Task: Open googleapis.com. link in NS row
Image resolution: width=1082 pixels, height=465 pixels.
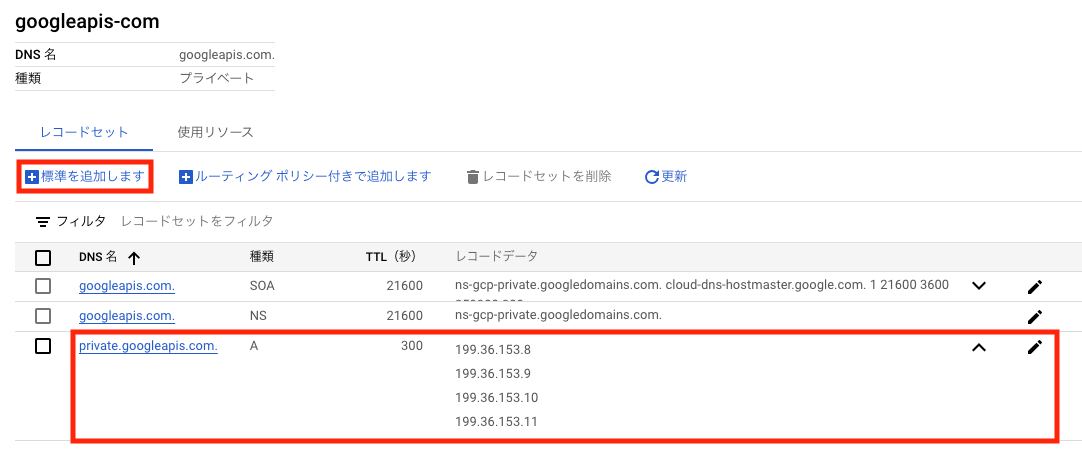Action: point(127,316)
